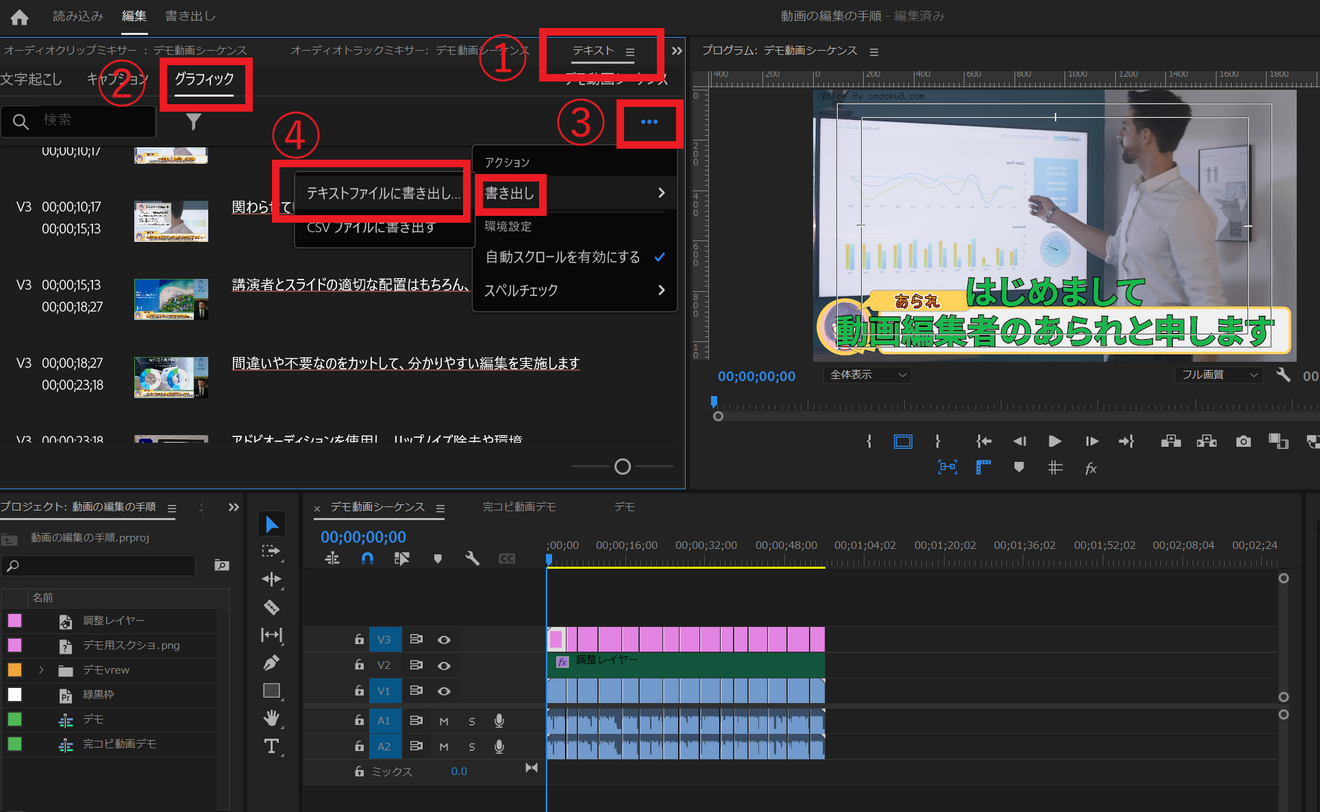Toggle 自動スクロールを有効にする menu option
Image resolution: width=1320 pixels, height=812 pixels.
click(x=575, y=257)
